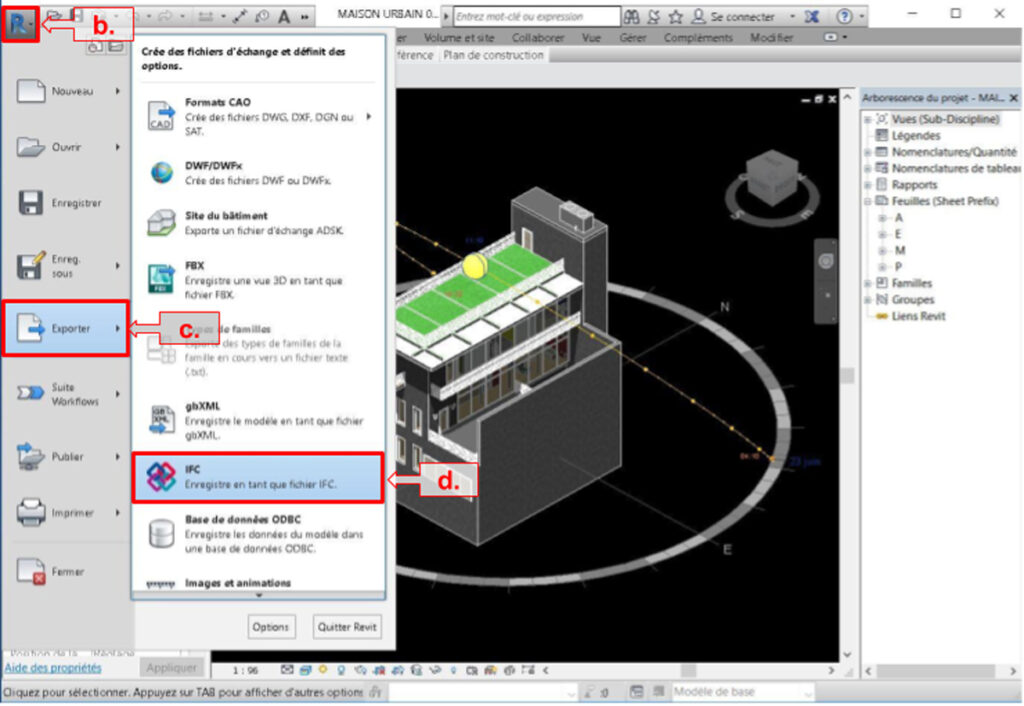
Task: Toggle the sun path display
Action: [x=323, y=668]
